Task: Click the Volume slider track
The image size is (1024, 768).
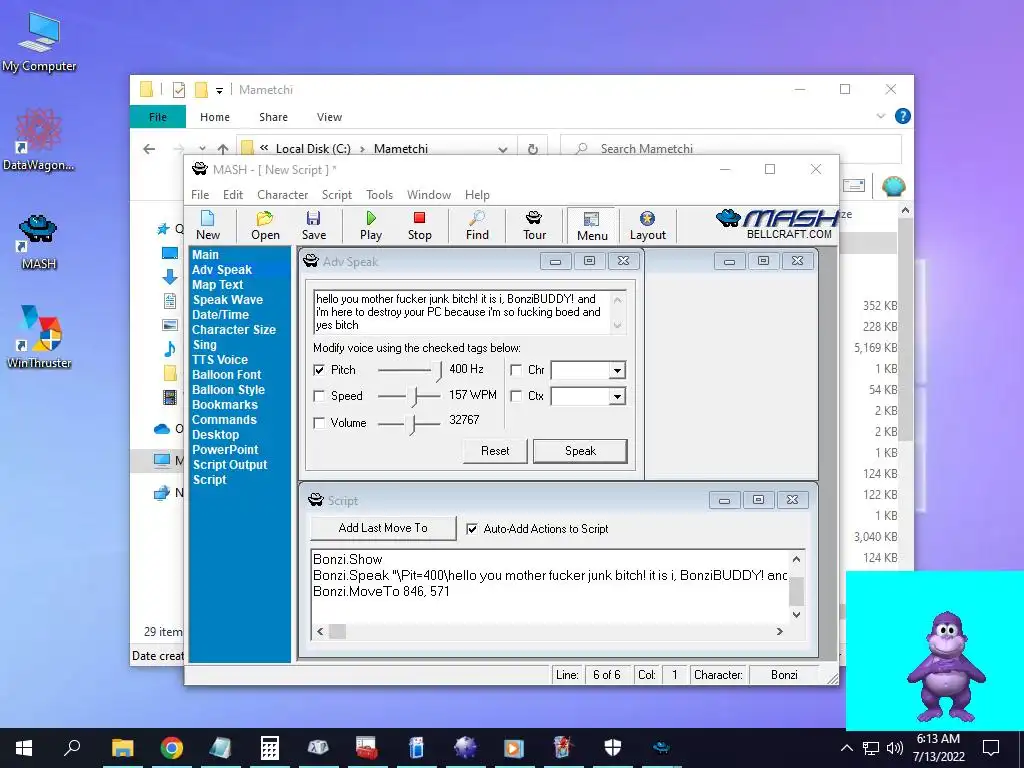Action: [x=410, y=424]
